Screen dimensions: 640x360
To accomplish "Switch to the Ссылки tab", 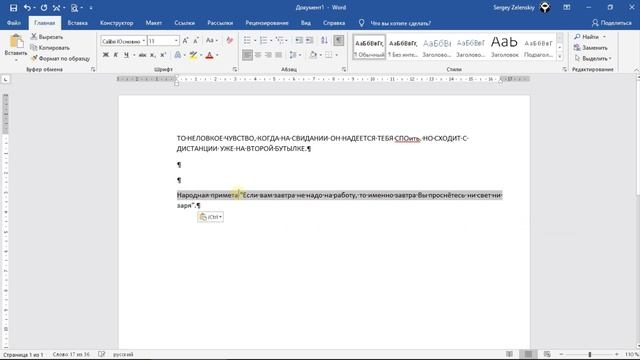I will coord(184,23).
